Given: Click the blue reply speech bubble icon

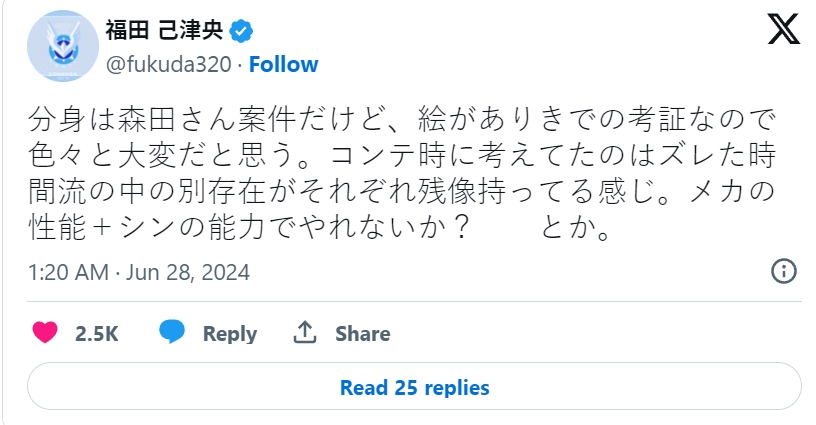Looking at the screenshot, I should click(172, 333).
